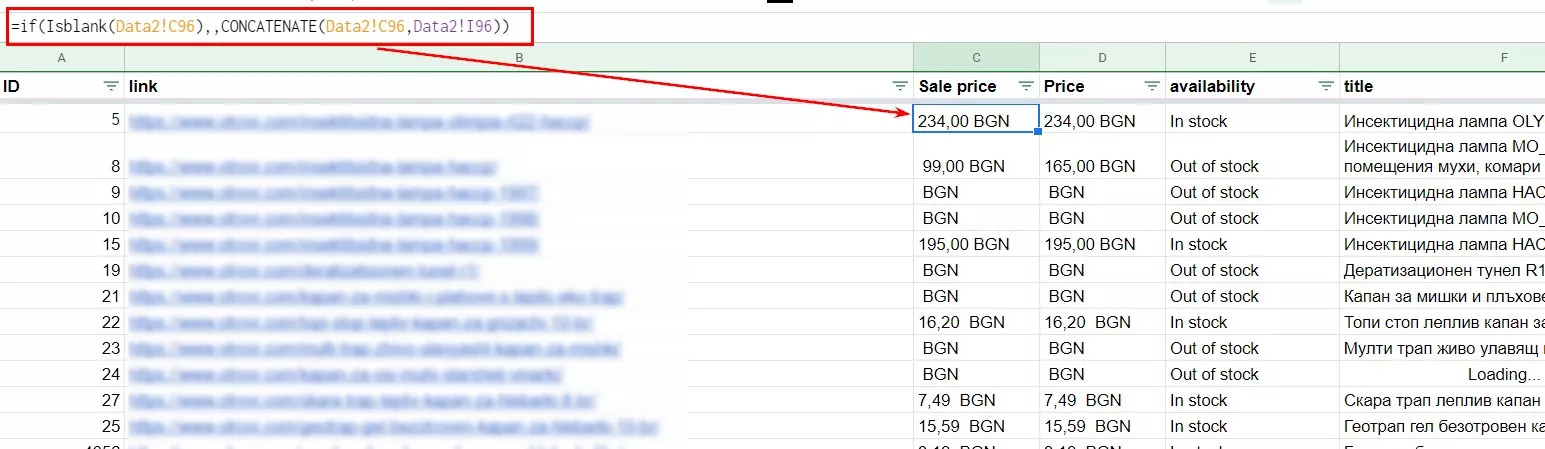The height and width of the screenshot is (449, 1545).
Task: Open the filter menu for the ID column
Action: point(111,87)
